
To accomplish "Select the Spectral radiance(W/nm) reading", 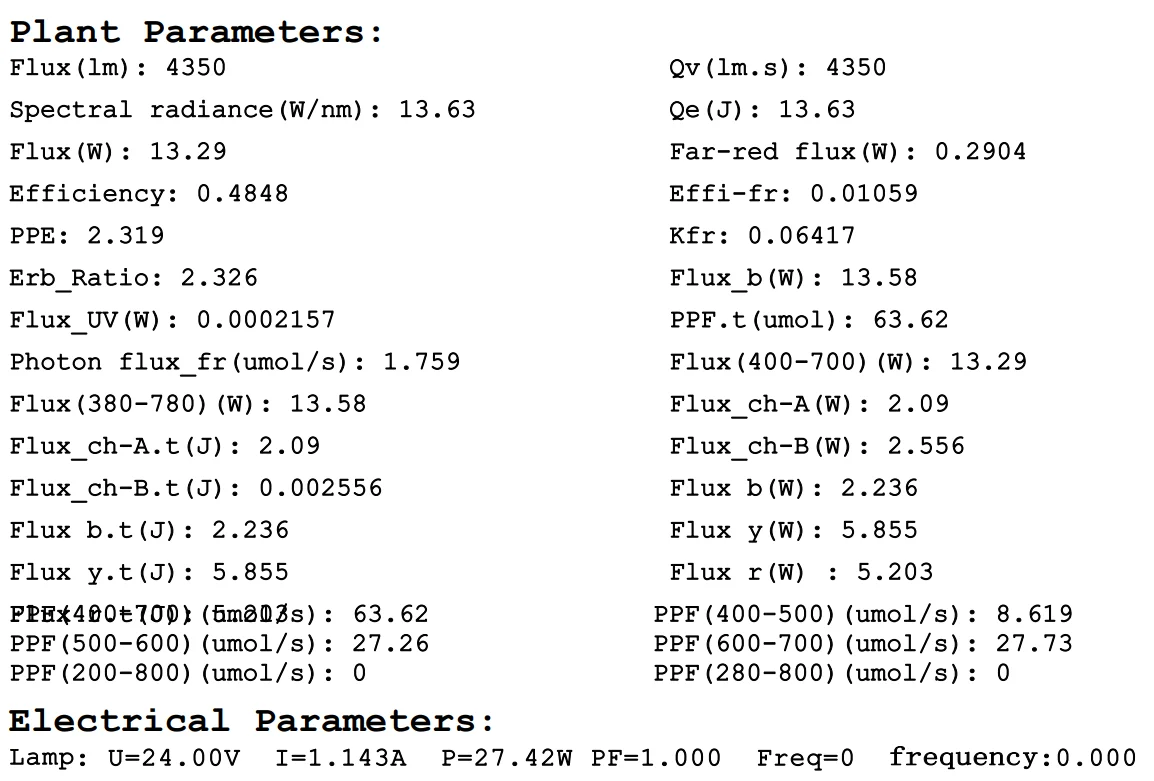I will coord(242,110).
